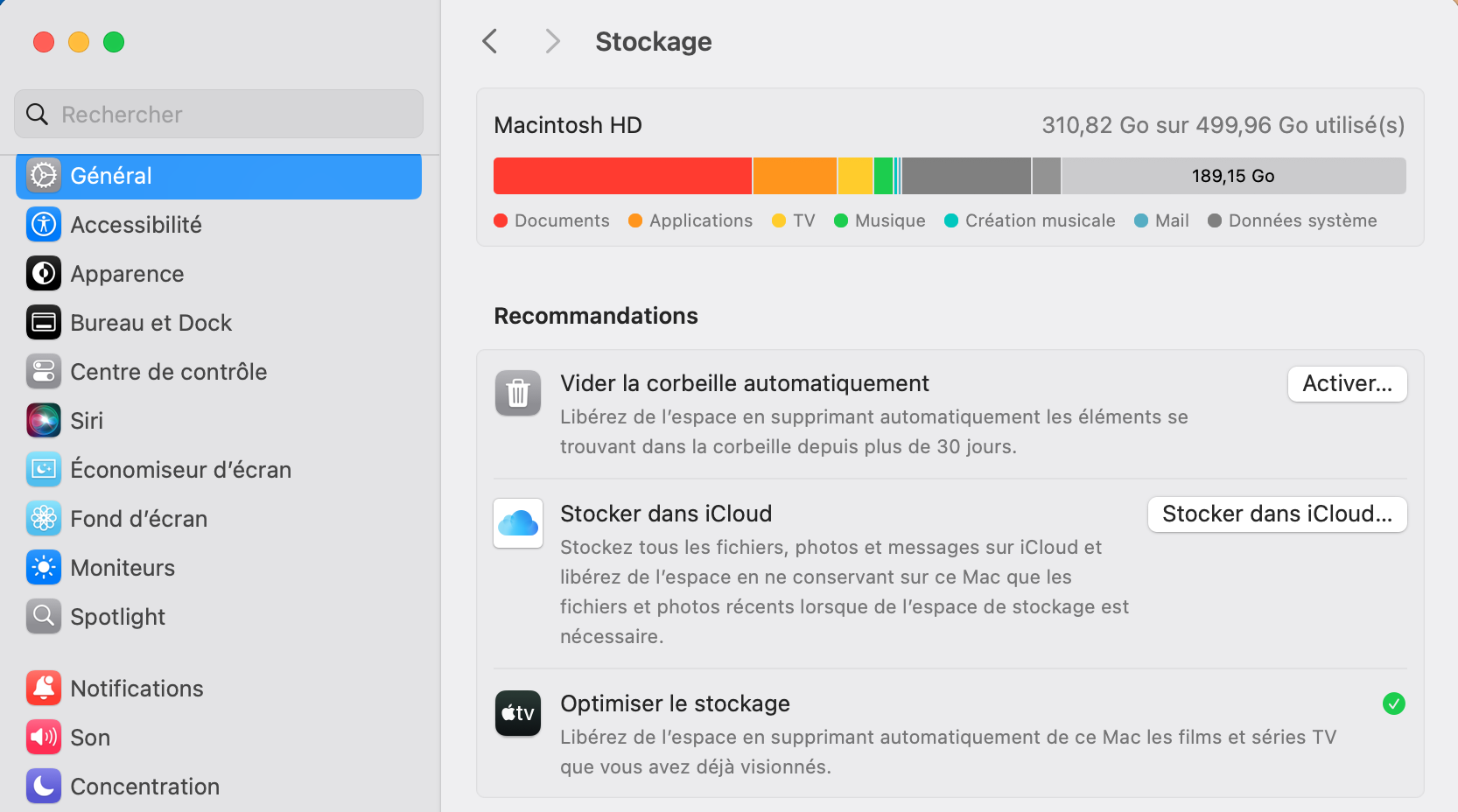This screenshot has height=812, width=1458.
Task: Click the Documents segment in the storage bar
Action: [621, 175]
